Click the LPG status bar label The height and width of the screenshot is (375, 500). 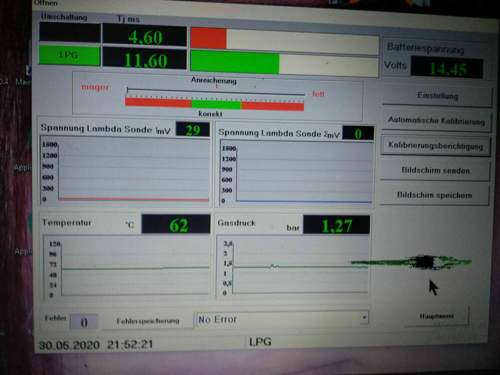coord(260,342)
